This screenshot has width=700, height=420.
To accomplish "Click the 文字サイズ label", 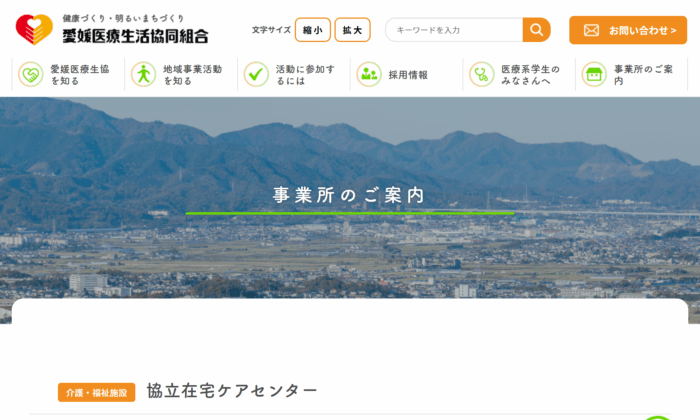I will point(271,30).
